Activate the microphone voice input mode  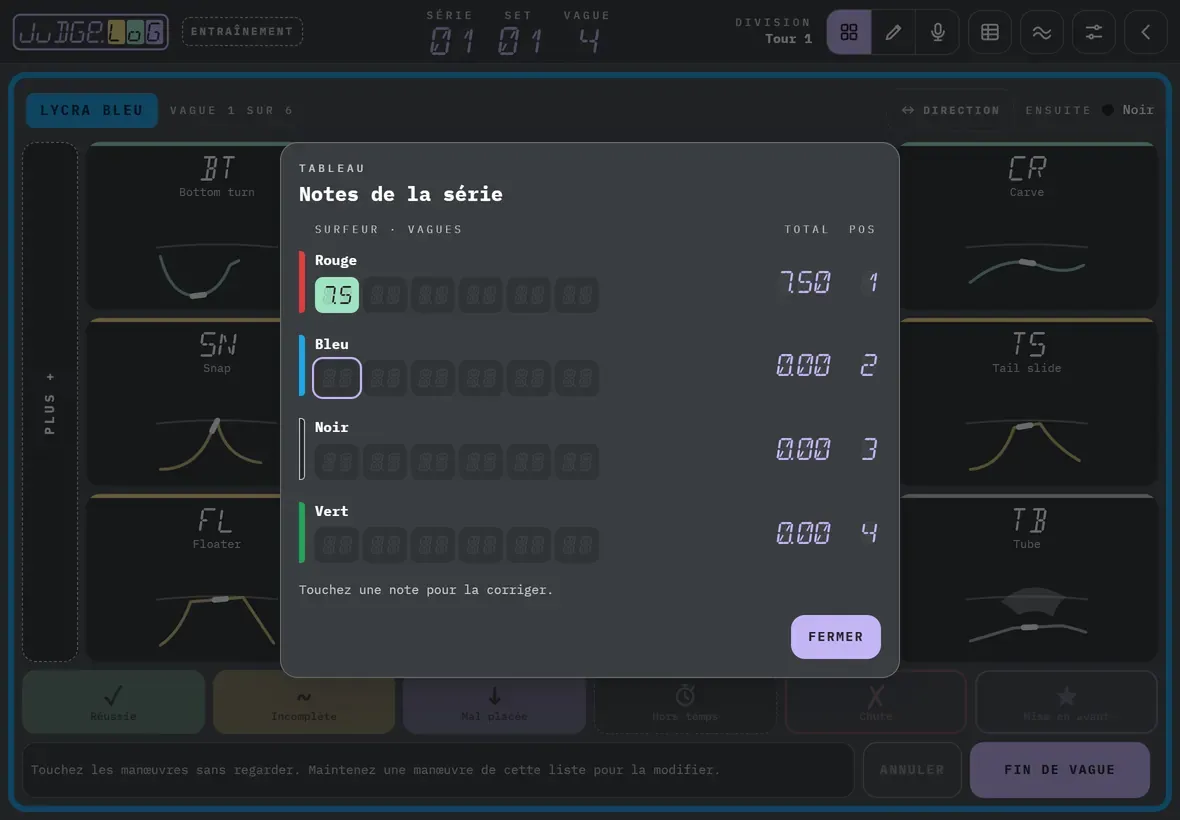click(x=938, y=32)
